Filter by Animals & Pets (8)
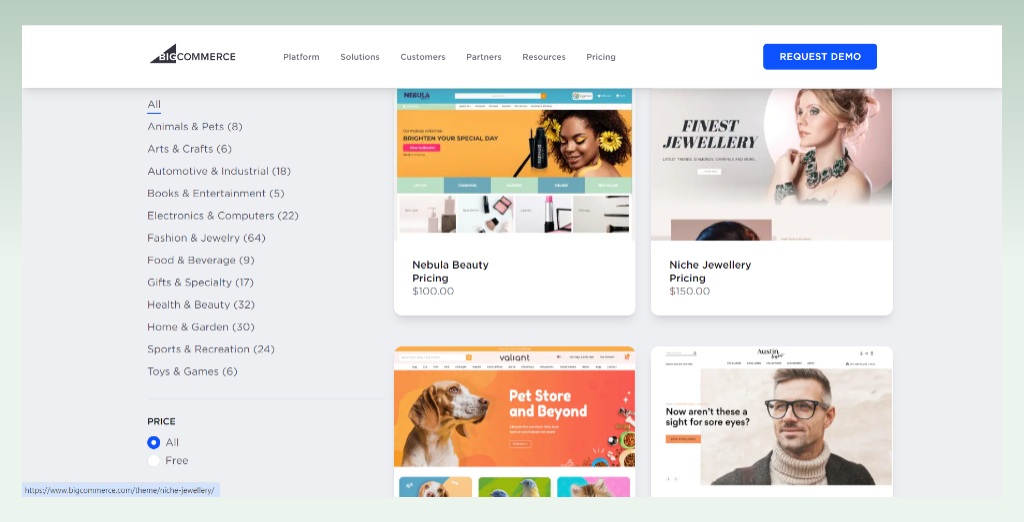1024x522 pixels. [195, 127]
